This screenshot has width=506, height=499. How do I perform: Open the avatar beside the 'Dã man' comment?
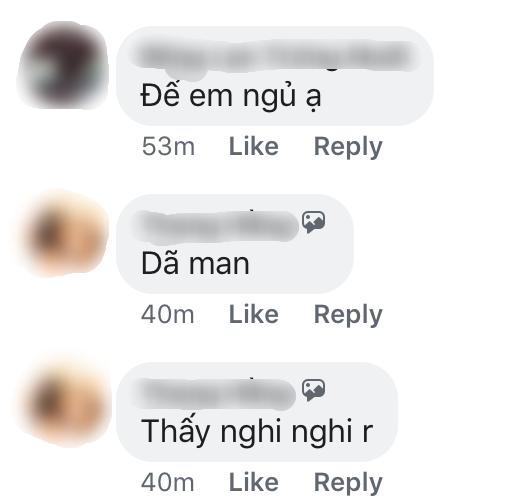[65, 233]
